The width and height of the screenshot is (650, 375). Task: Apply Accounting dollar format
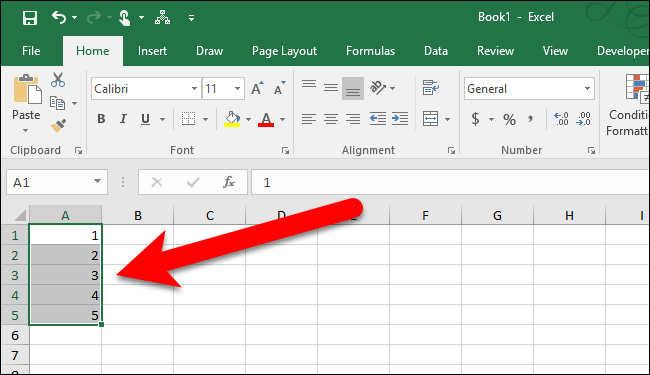[475, 119]
